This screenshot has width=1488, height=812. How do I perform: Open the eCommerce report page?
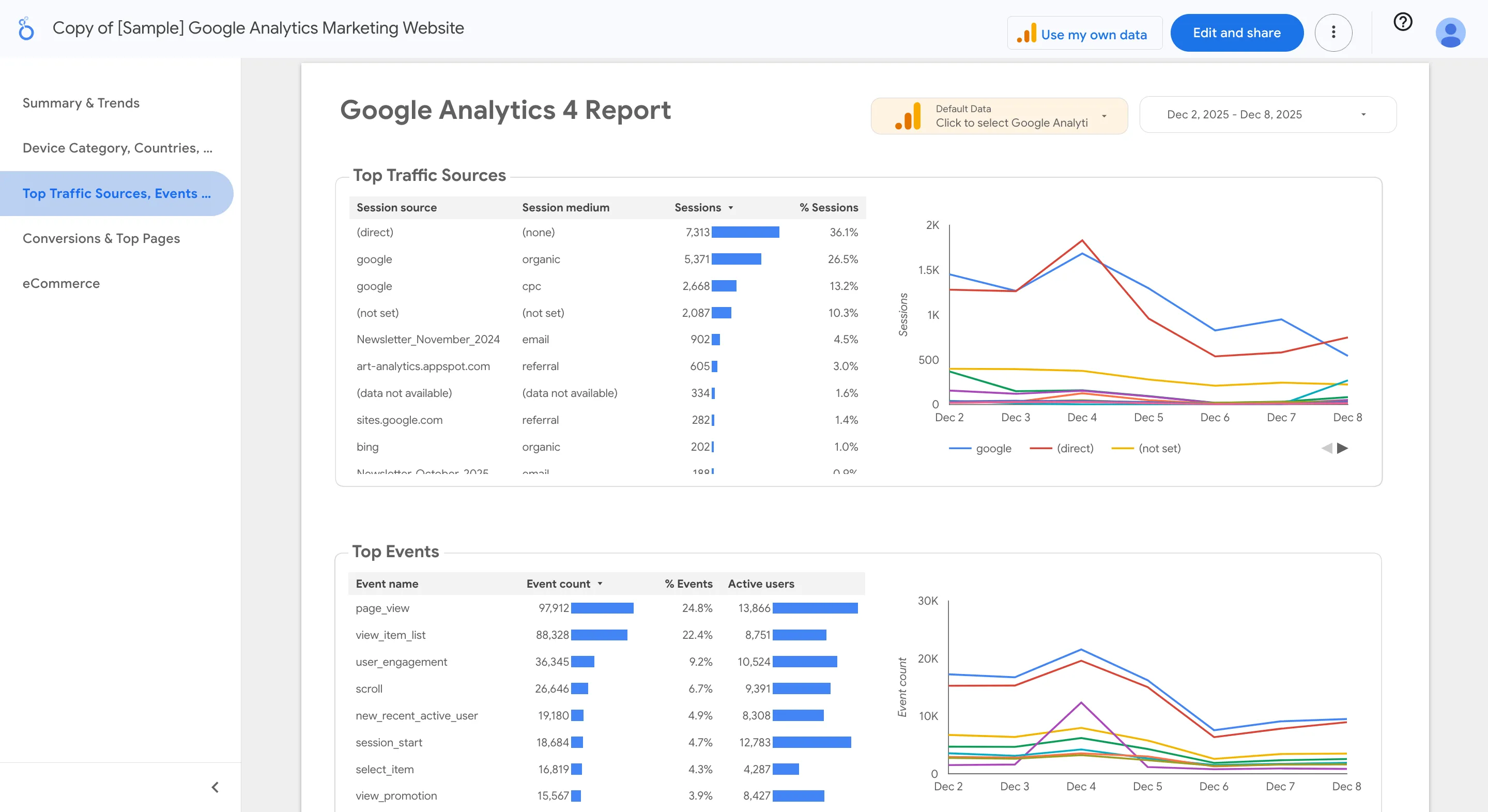click(60, 283)
